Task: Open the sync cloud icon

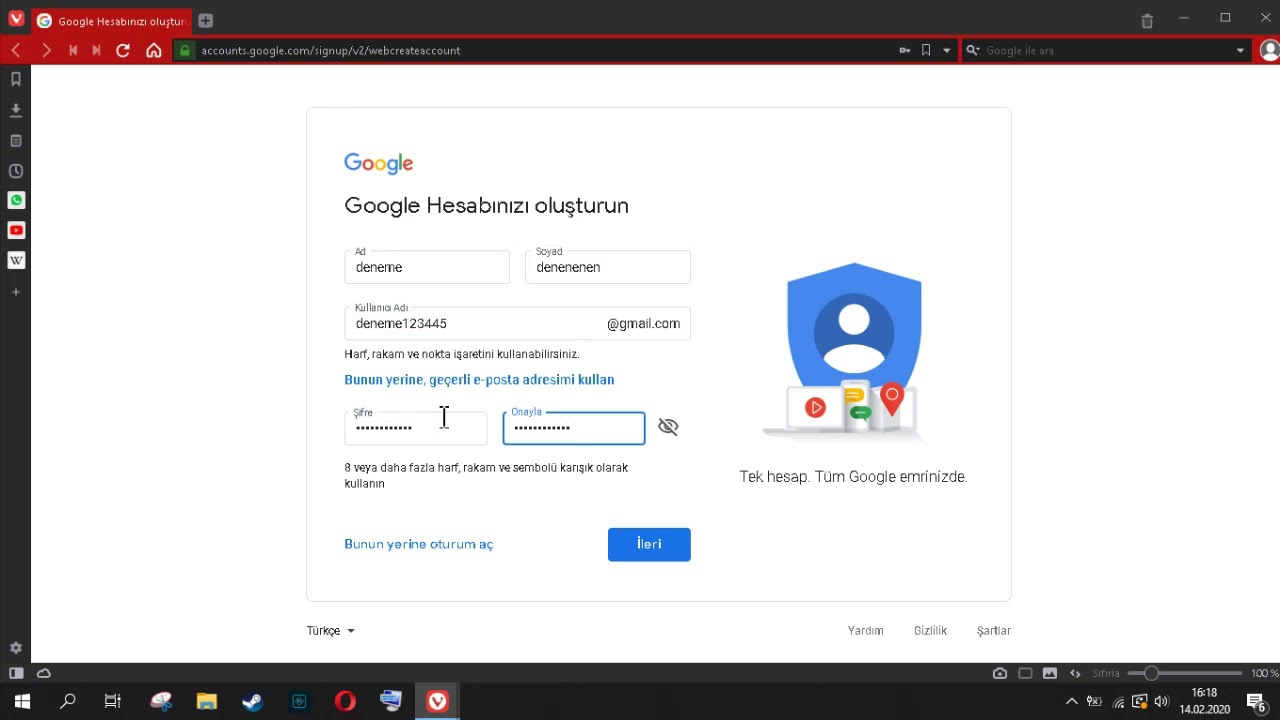Action: 44,673
